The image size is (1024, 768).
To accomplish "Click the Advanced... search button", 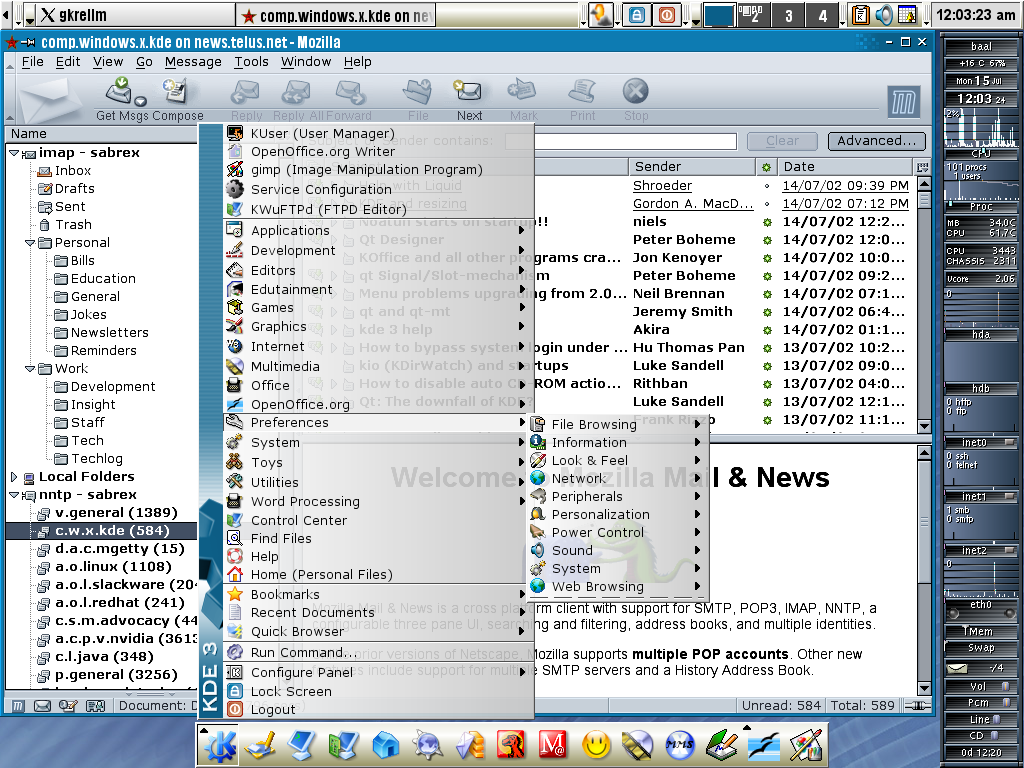I will [876, 141].
